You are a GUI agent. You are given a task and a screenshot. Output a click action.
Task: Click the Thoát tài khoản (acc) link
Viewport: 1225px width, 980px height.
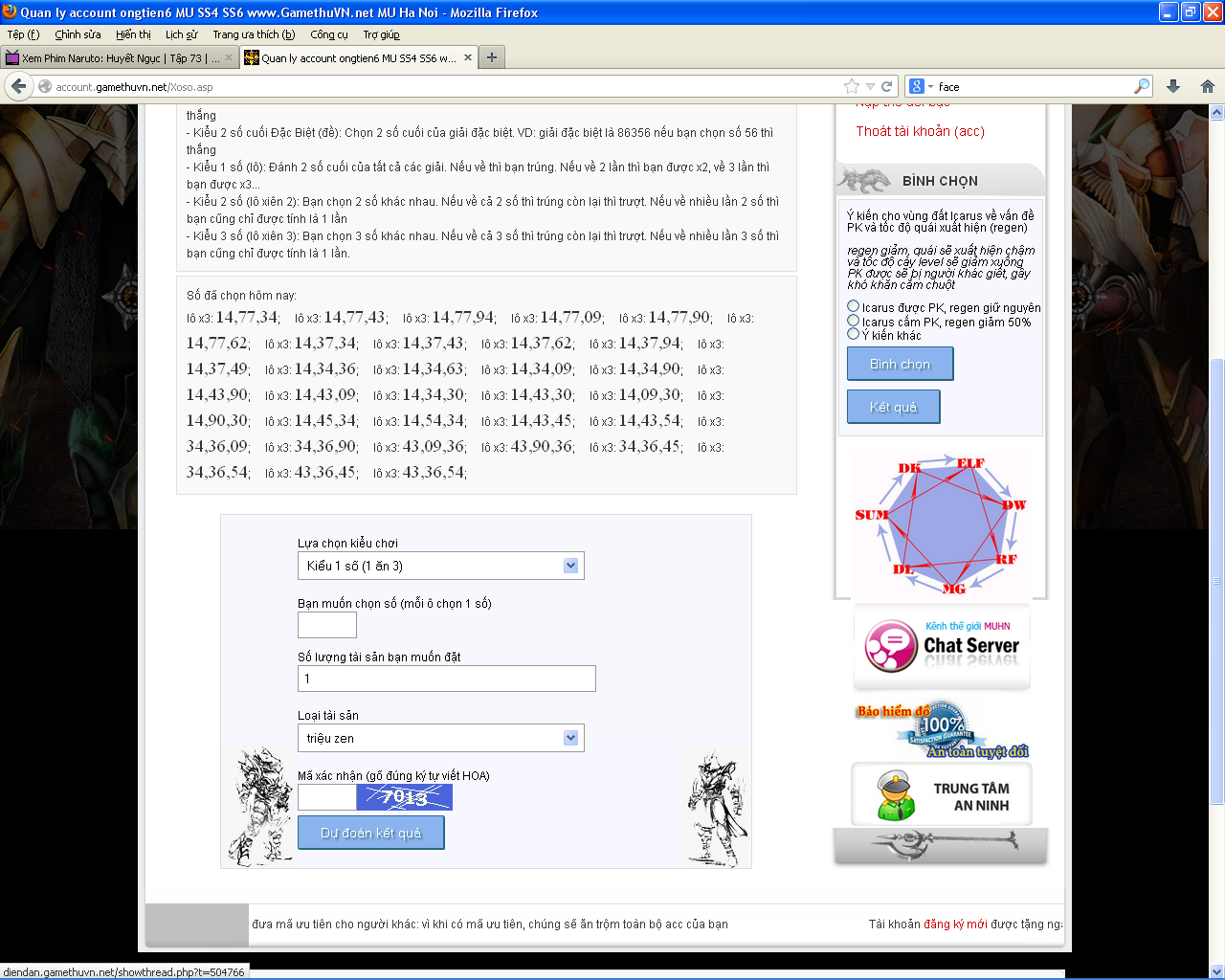(920, 131)
